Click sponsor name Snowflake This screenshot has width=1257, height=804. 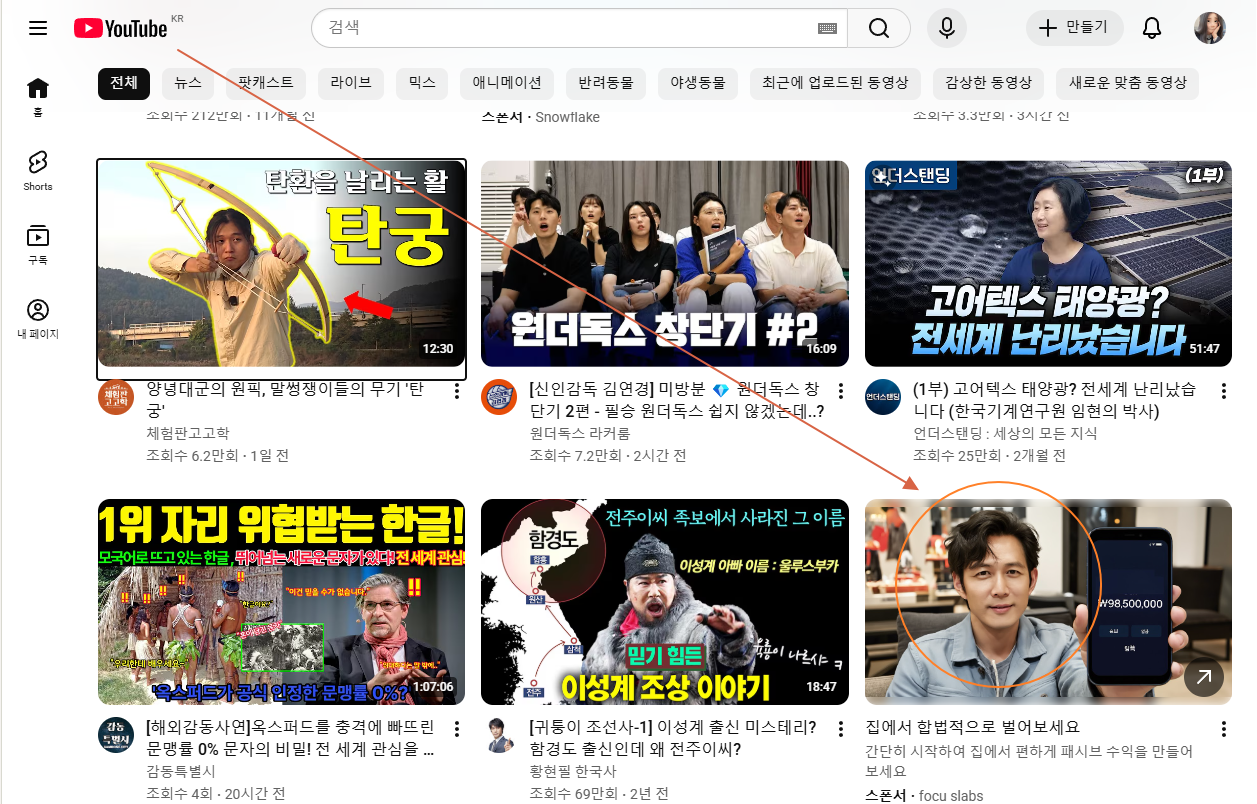tap(567, 117)
